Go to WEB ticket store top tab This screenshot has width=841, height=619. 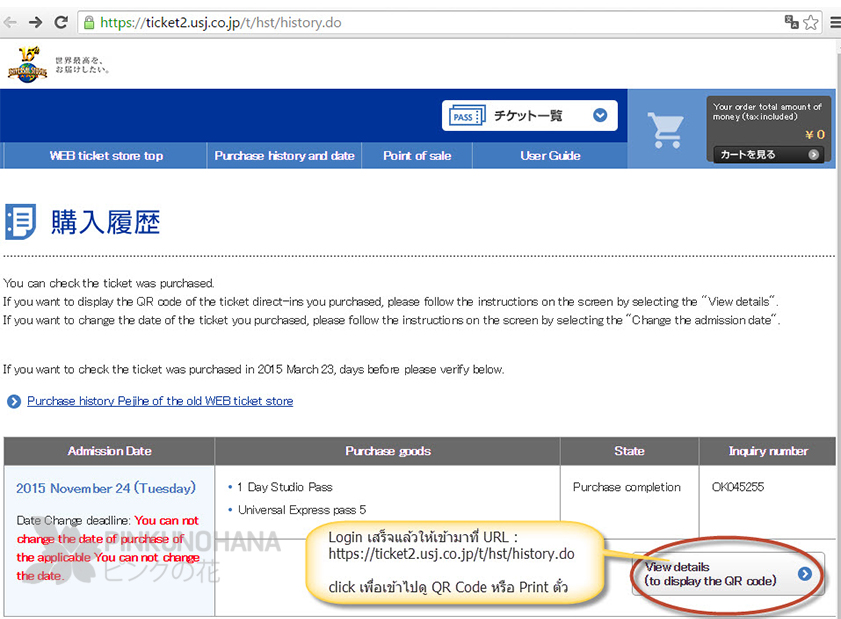[x=106, y=156]
